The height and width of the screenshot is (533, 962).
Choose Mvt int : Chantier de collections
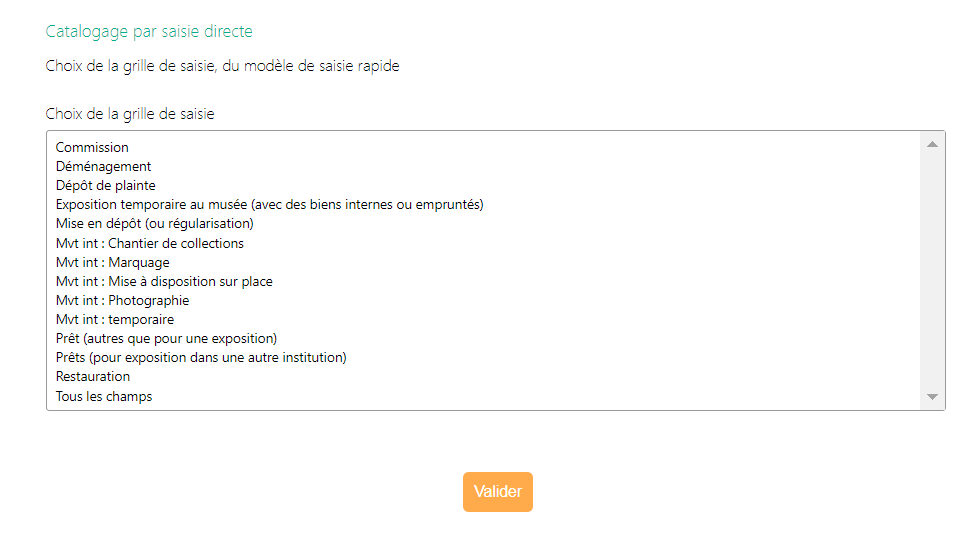tap(150, 243)
